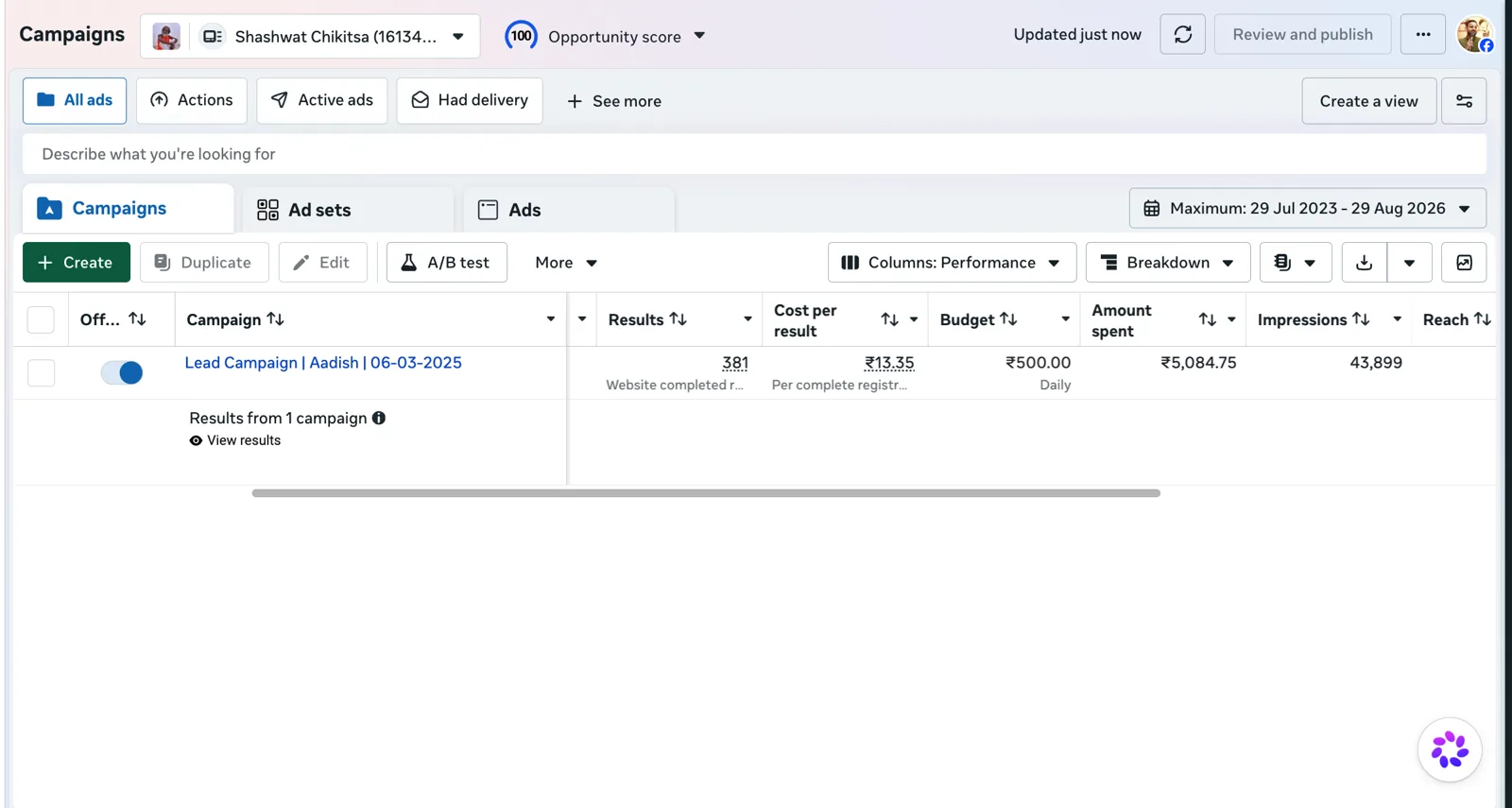
Task: Open the user profile avatar
Action: point(1474,35)
